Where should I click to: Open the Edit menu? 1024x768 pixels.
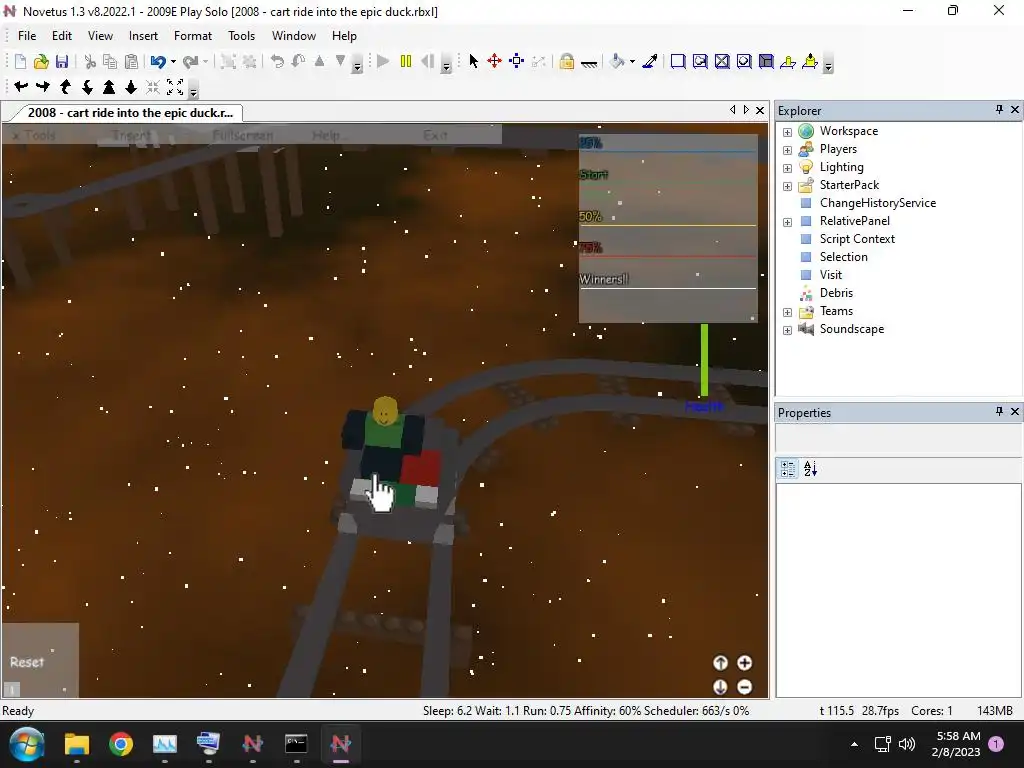62,36
